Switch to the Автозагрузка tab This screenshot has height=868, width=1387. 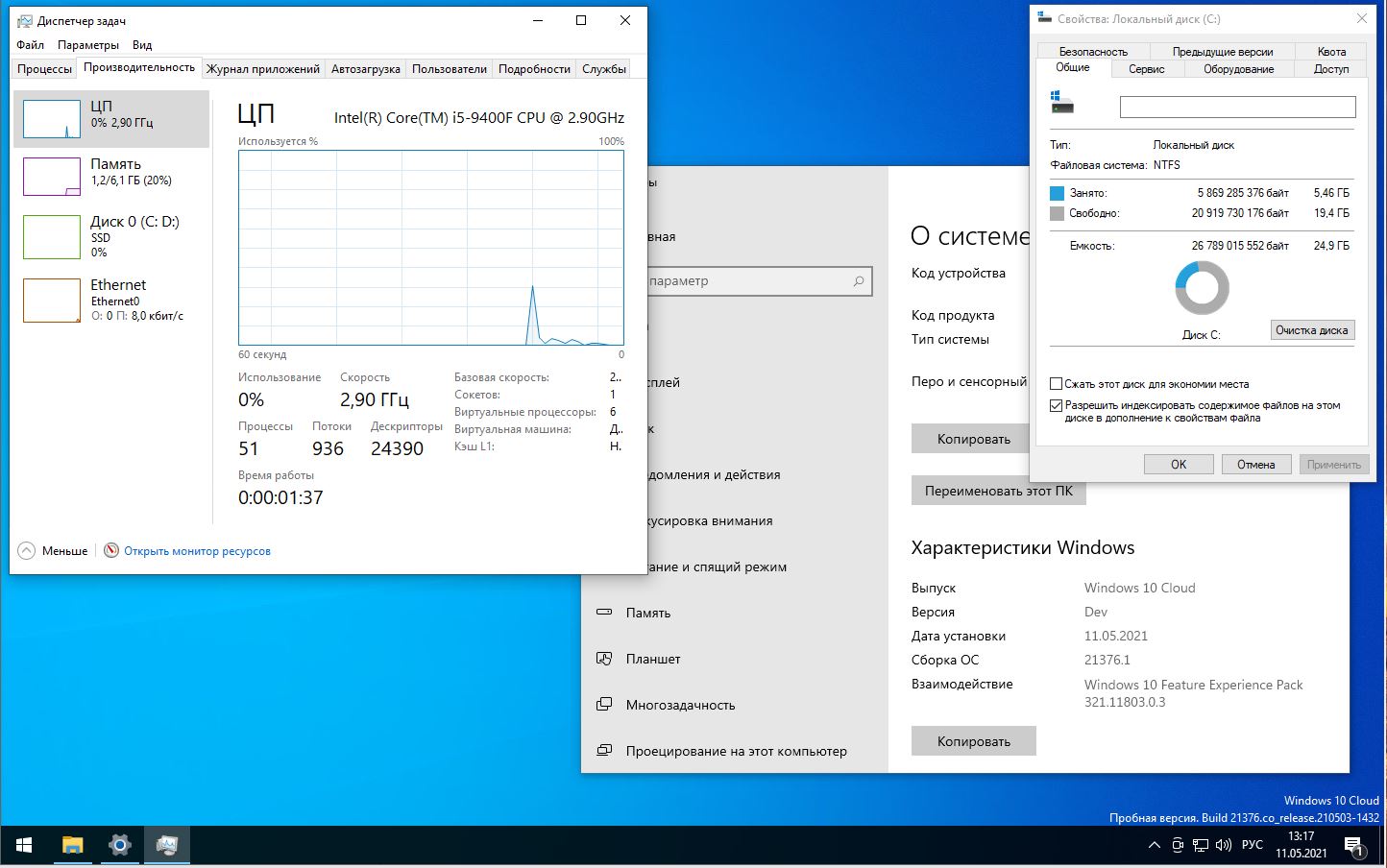tap(366, 69)
